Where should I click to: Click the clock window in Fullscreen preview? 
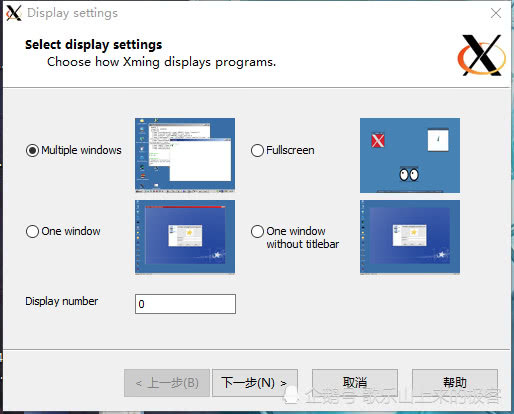[x=438, y=140]
